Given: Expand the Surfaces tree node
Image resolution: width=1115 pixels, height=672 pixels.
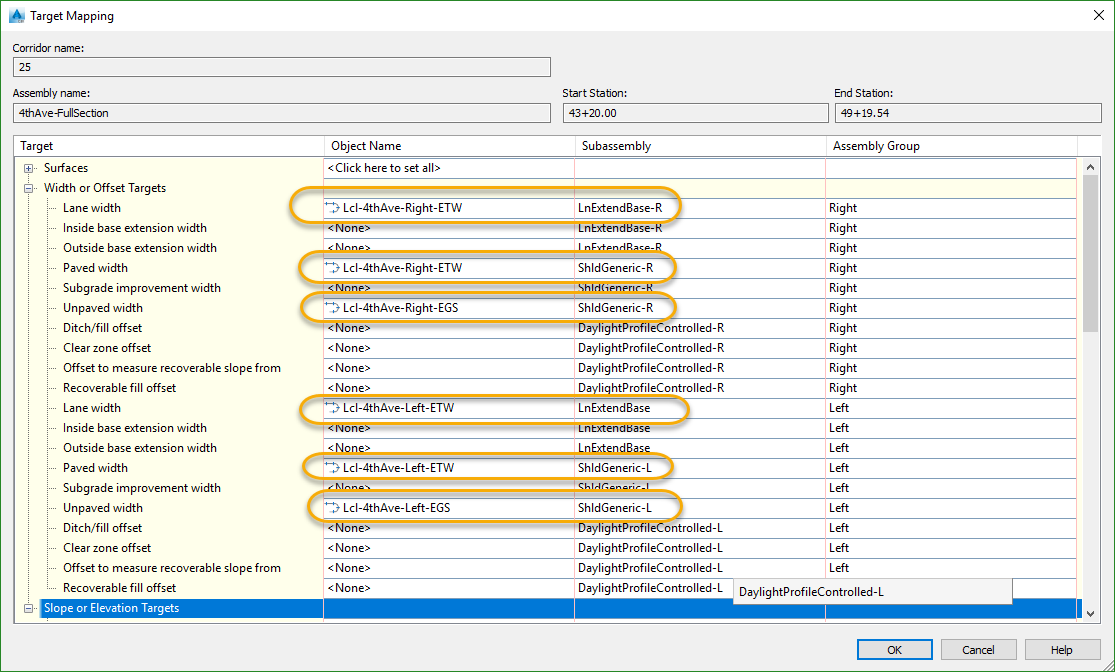Looking at the screenshot, I should pos(29,168).
